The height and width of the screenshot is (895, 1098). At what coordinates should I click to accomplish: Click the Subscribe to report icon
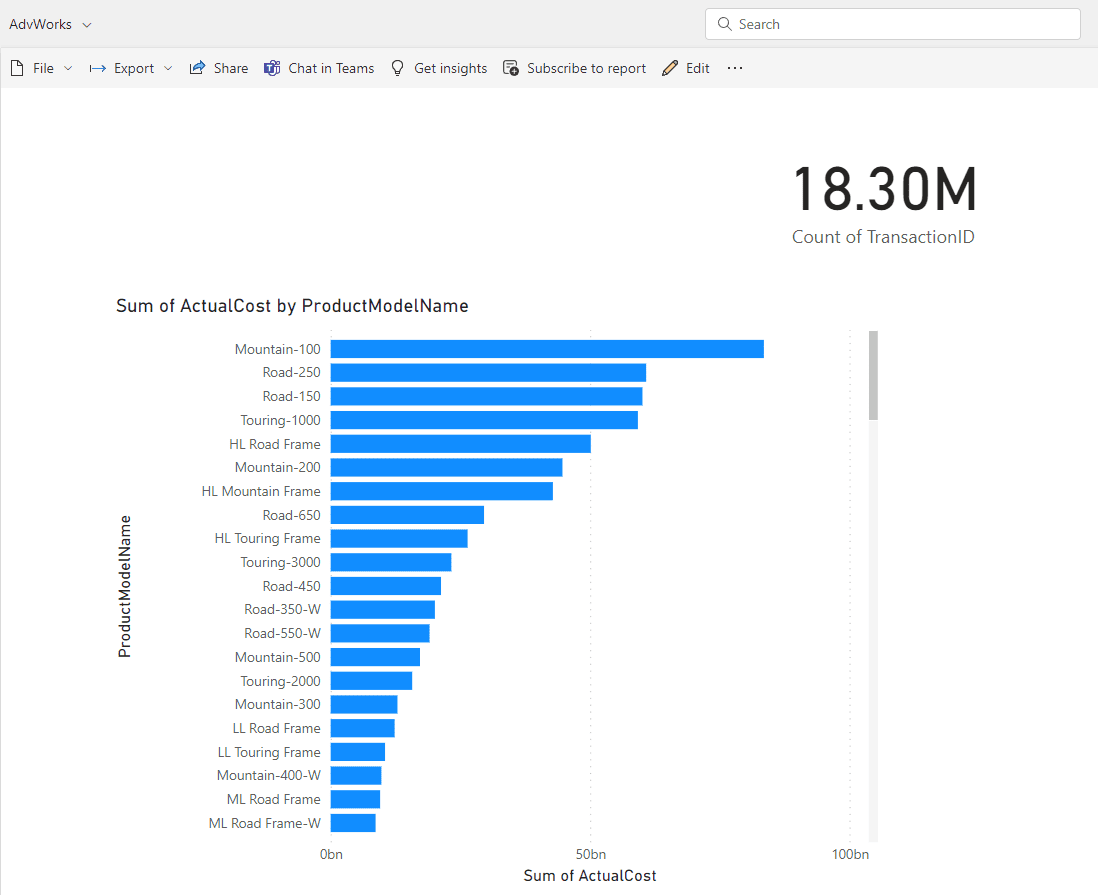[511, 68]
